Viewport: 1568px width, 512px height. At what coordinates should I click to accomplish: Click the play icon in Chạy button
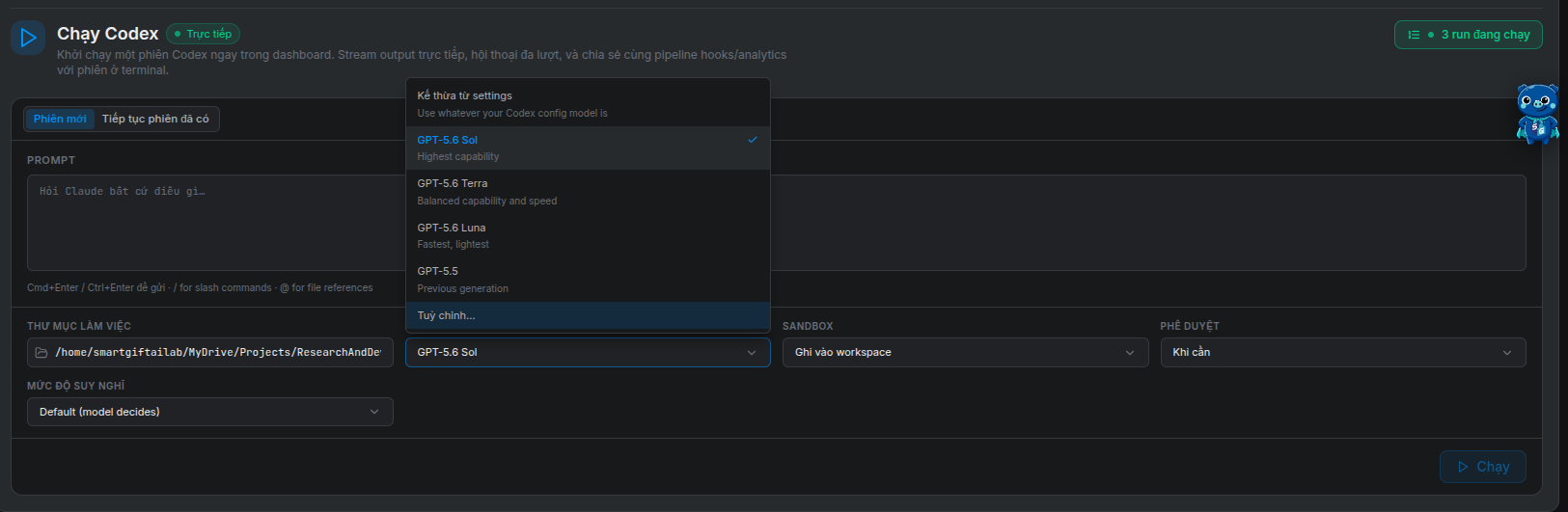point(1463,467)
